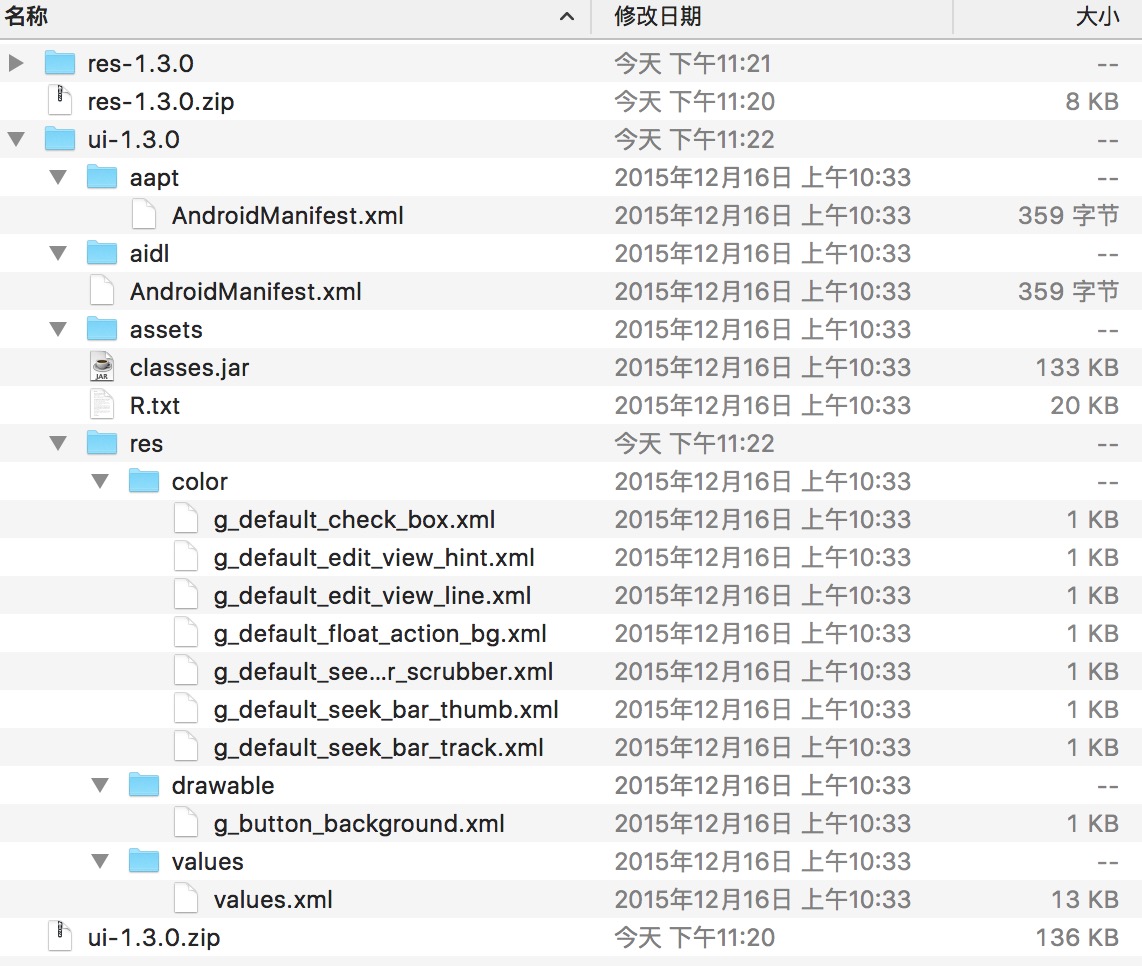
Task: Toggle the sort direction arrow in 名称 column
Action: click(567, 16)
